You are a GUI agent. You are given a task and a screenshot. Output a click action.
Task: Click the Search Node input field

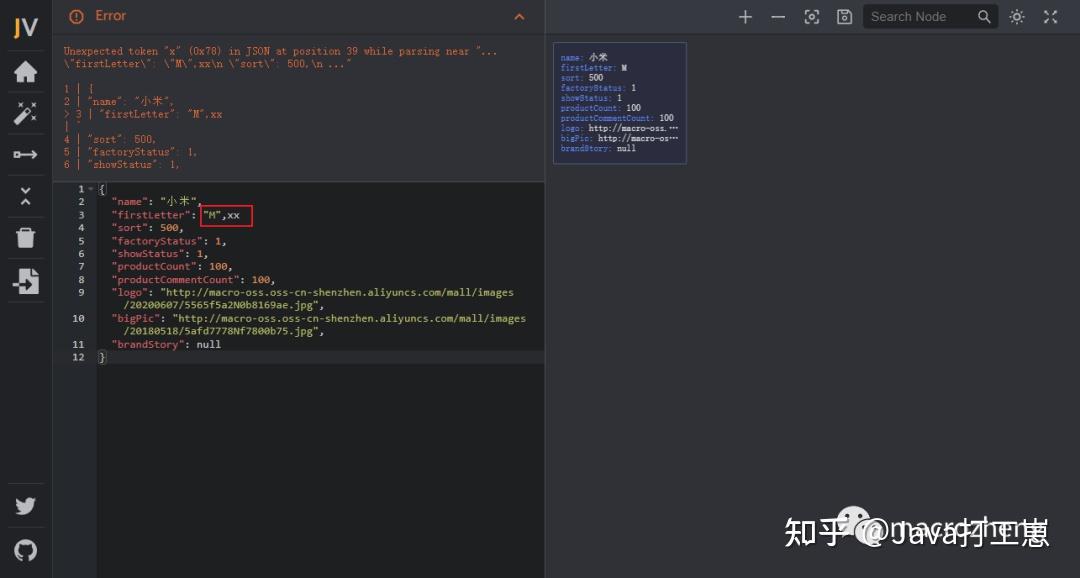tap(925, 16)
